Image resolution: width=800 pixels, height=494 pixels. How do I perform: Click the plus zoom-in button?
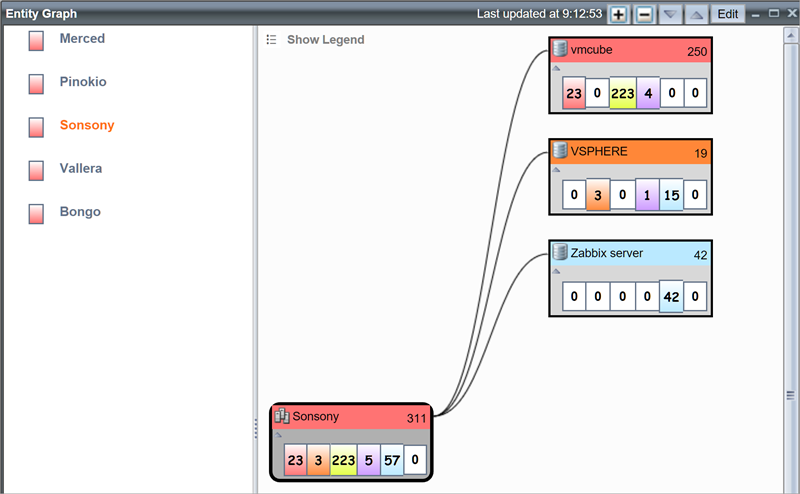tap(618, 14)
